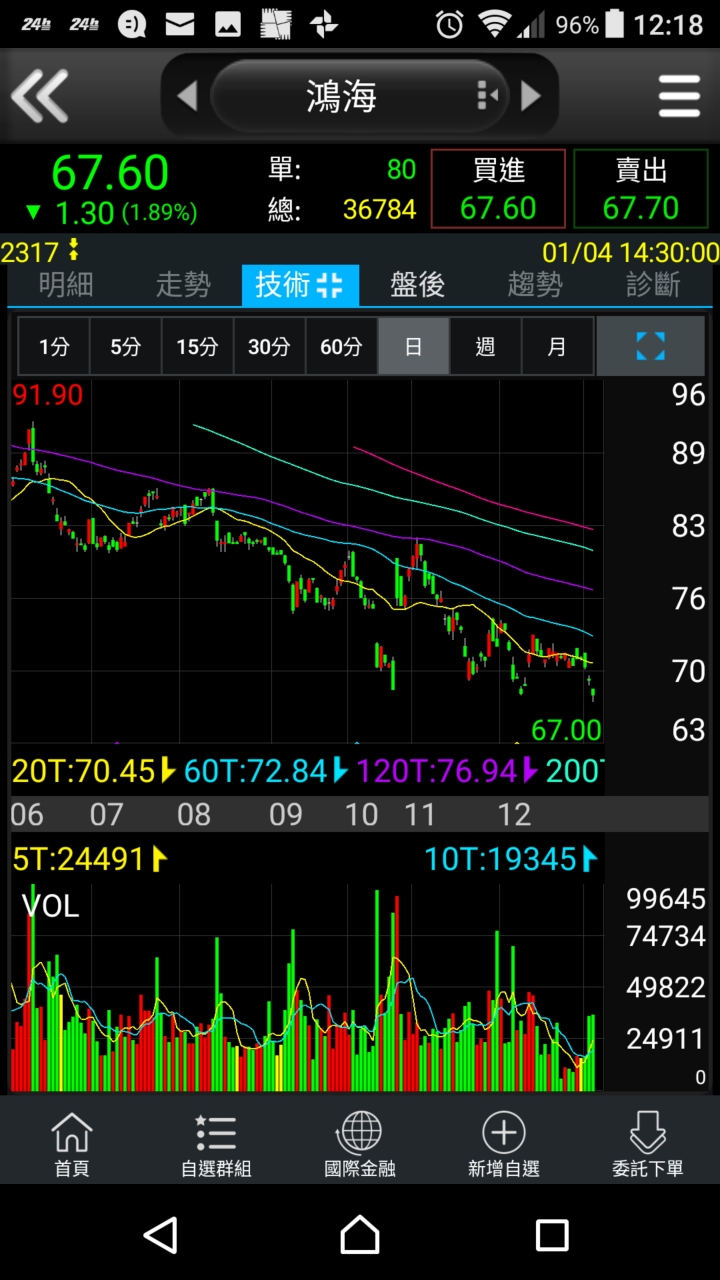Image resolution: width=720 pixels, height=1280 pixels.
Task: Tap the double-chevron back icon
Action: pos(40,97)
